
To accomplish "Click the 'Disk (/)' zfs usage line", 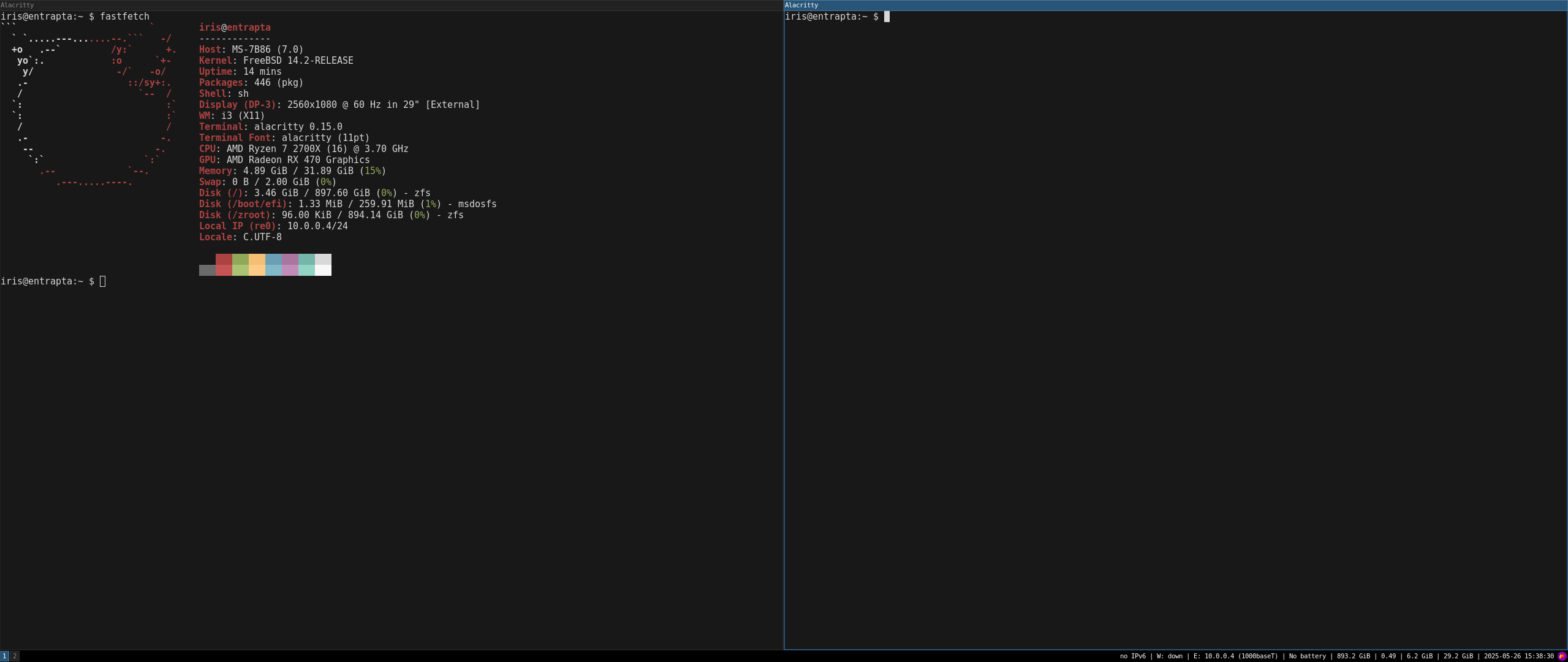I will coord(315,193).
